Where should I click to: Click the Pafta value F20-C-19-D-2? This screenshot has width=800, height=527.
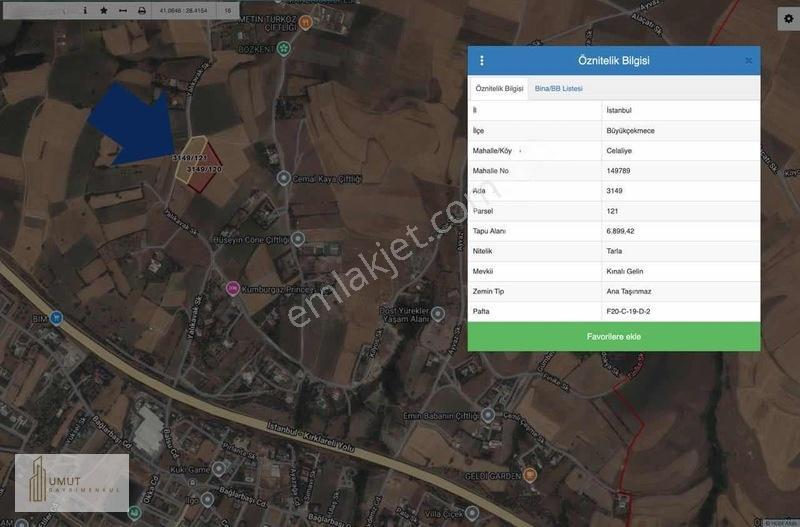click(x=628, y=311)
